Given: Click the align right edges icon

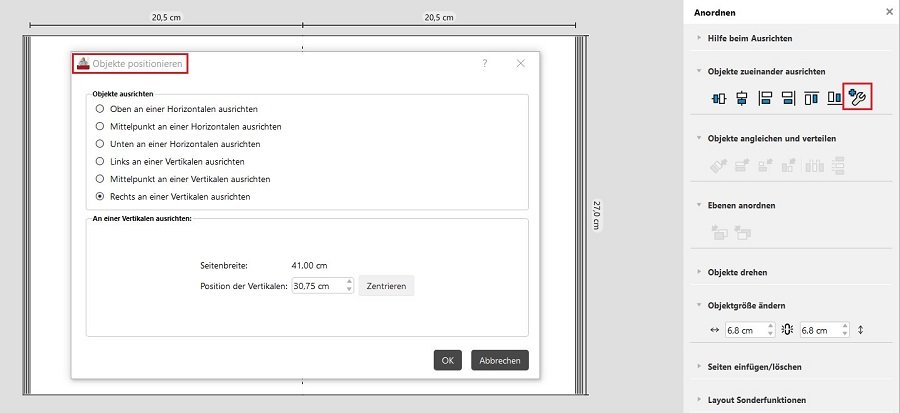Looking at the screenshot, I should [788, 99].
